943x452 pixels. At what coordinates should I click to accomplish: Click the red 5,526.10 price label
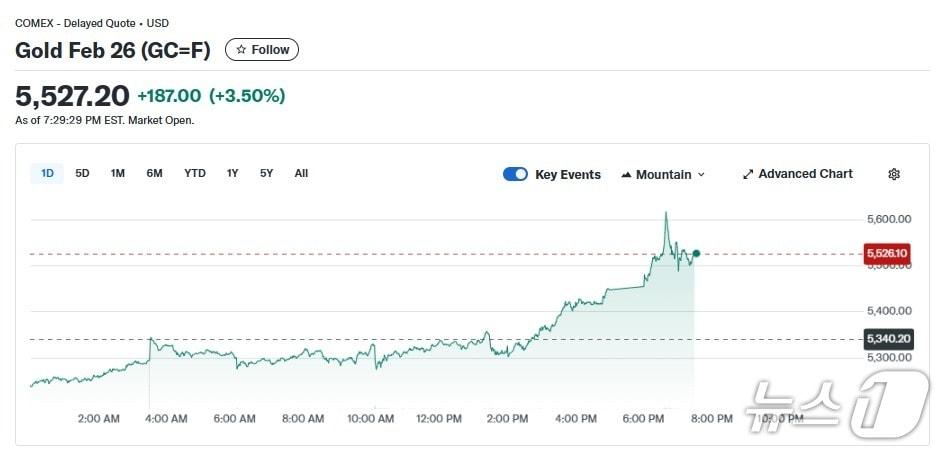887,253
